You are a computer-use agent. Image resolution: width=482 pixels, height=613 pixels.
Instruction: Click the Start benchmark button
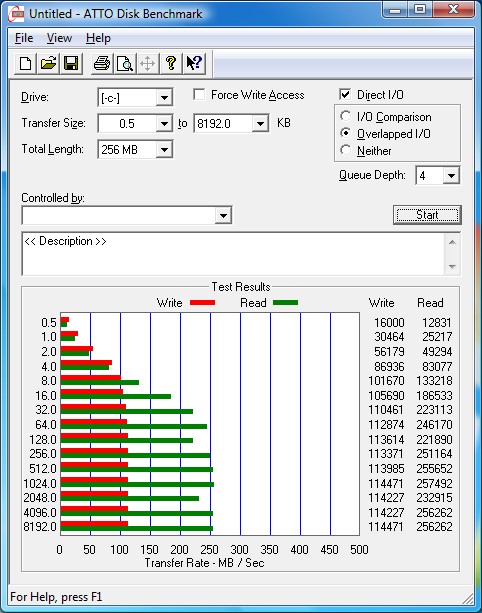[x=427, y=215]
